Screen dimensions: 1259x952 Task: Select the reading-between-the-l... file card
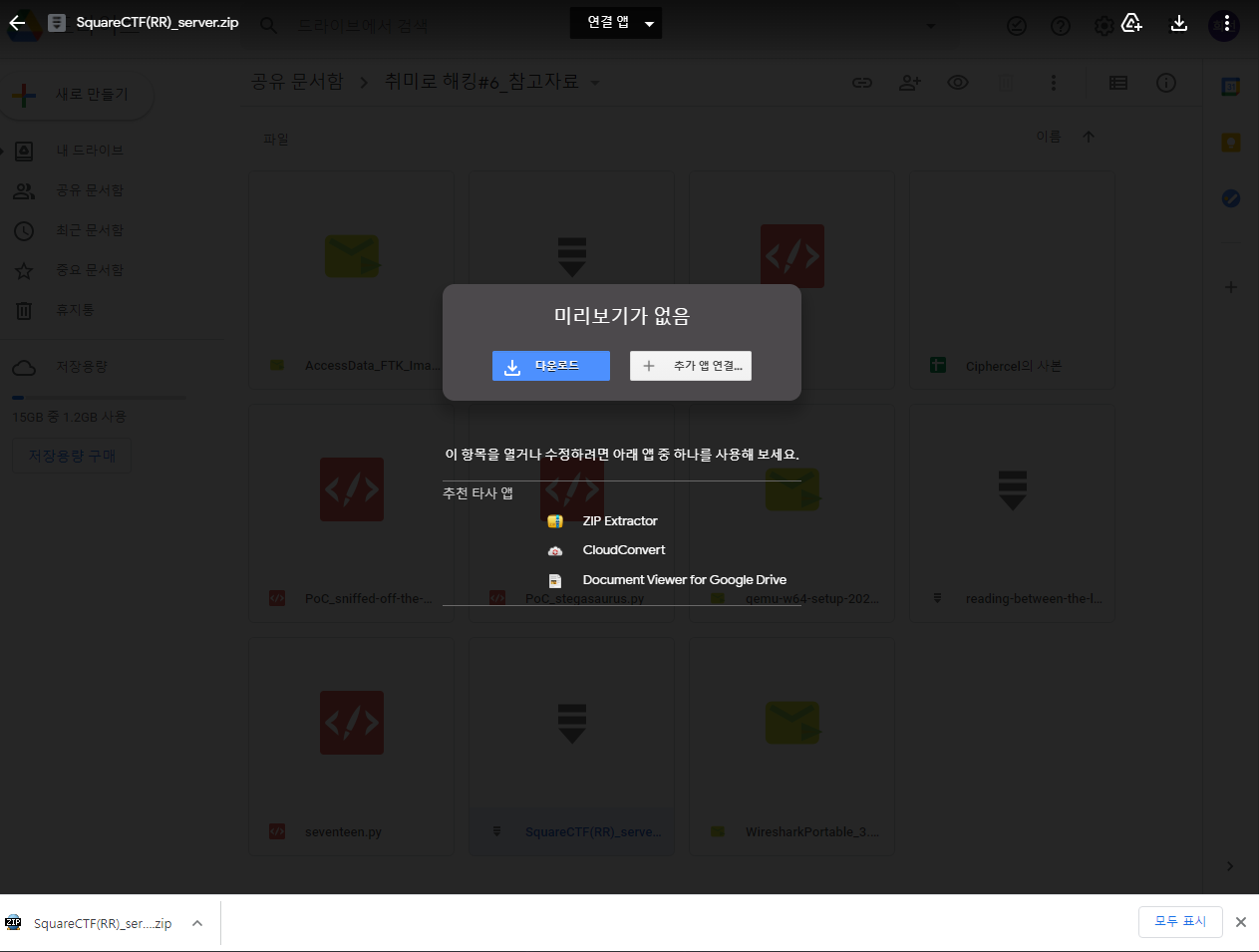[1013, 513]
